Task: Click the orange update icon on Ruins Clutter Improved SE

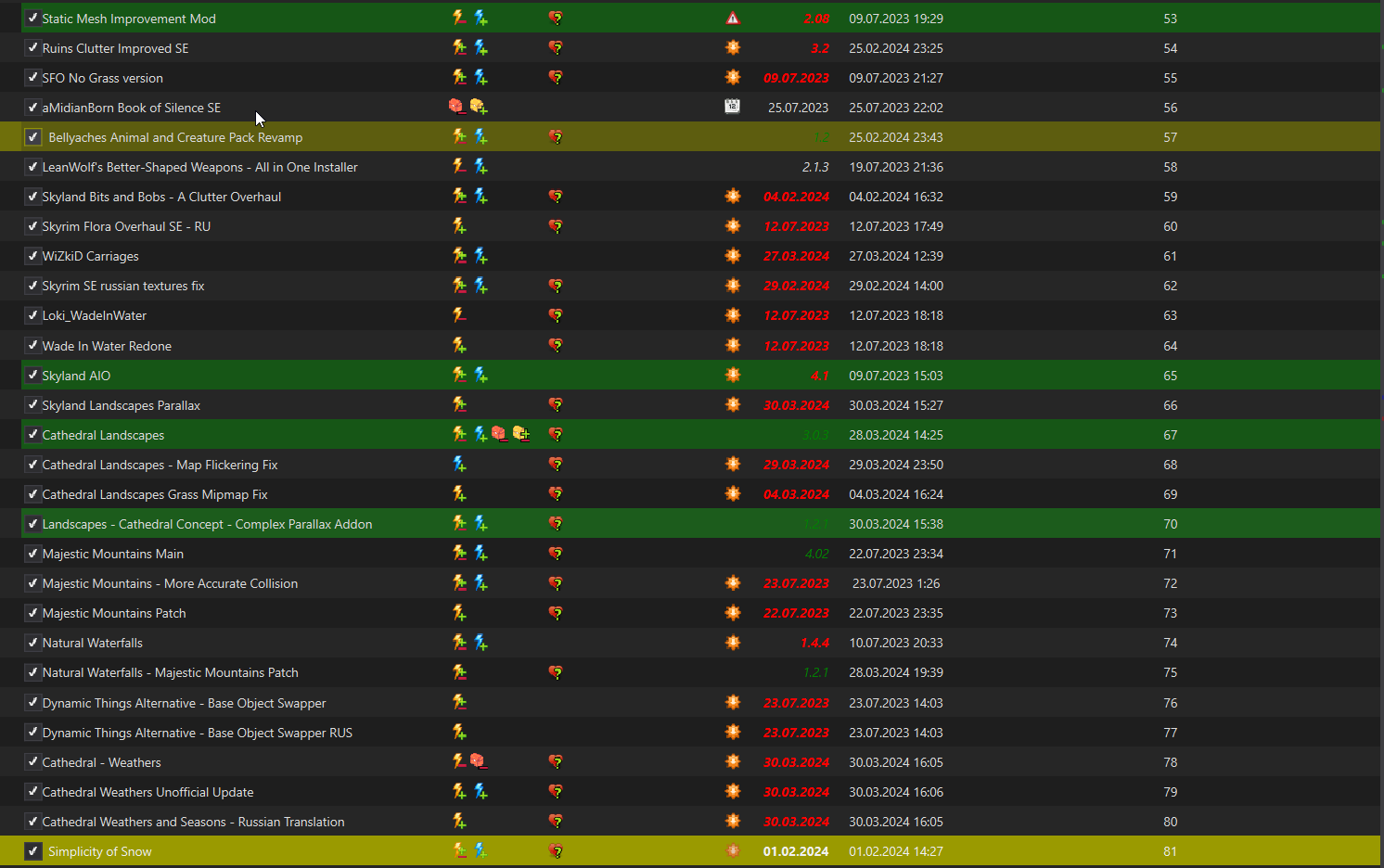Action: 733,47
